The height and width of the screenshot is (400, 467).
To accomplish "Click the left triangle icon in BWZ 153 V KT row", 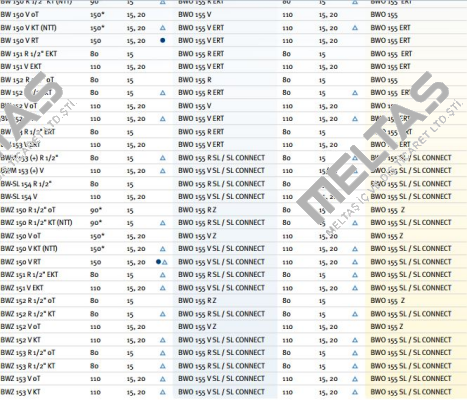I will [162, 392].
